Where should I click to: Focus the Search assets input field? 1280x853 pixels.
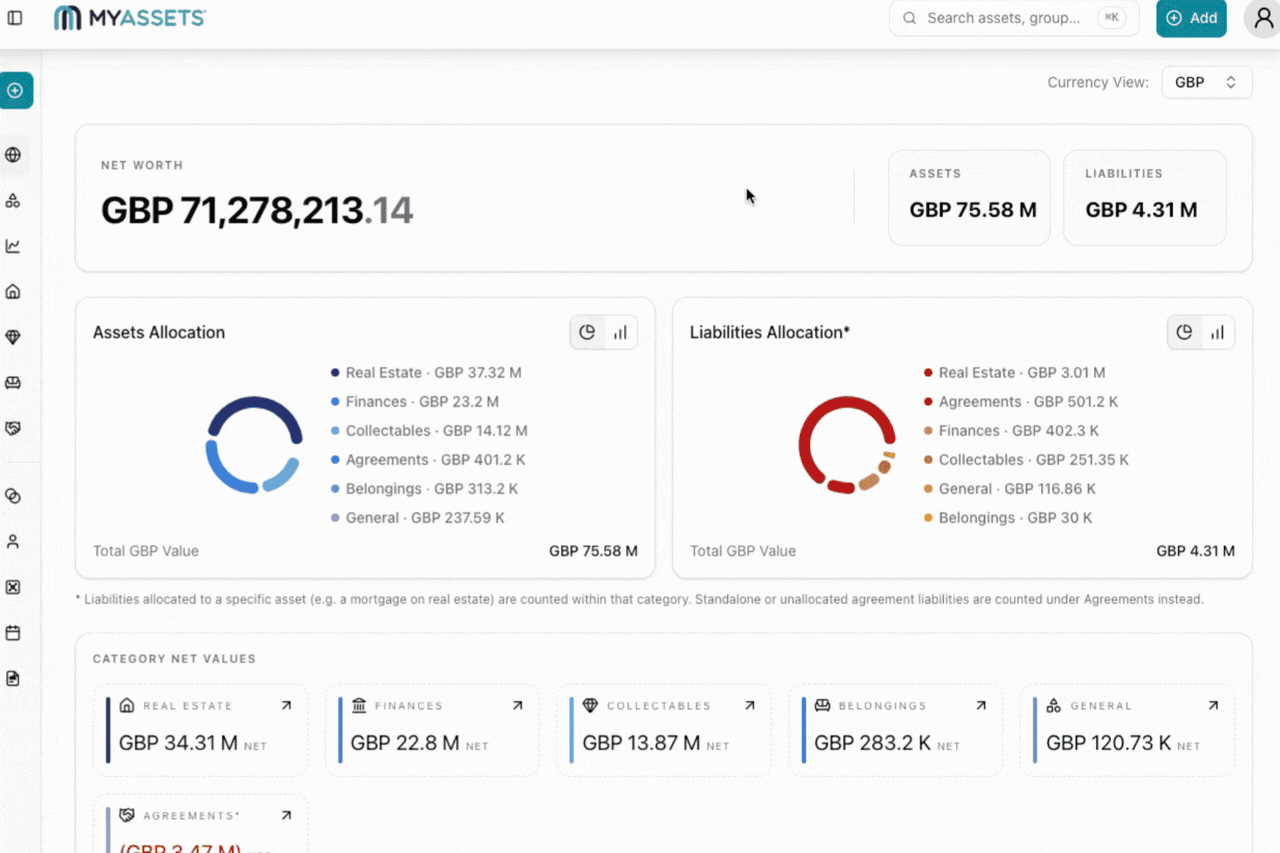pos(1014,18)
